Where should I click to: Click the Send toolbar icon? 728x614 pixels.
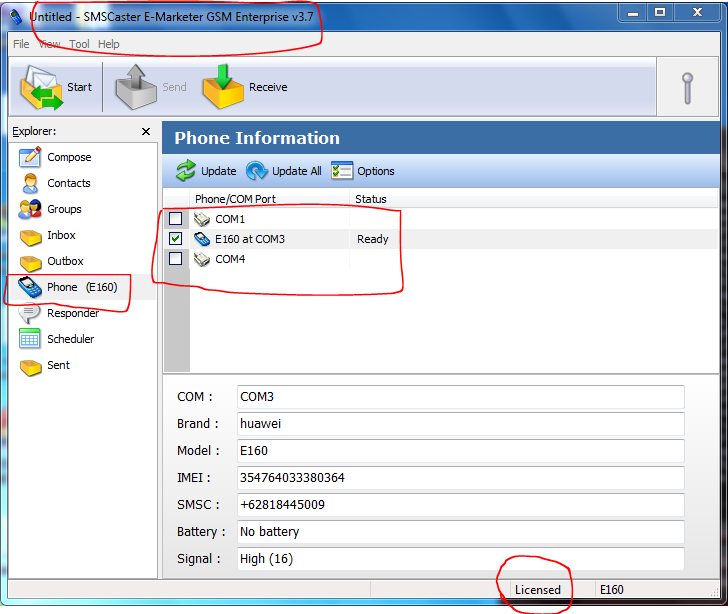pos(136,87)
